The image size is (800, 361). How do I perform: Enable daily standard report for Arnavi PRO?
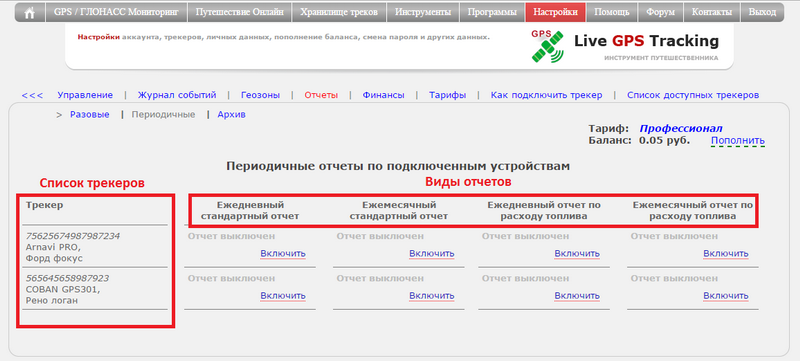point(283,253)
